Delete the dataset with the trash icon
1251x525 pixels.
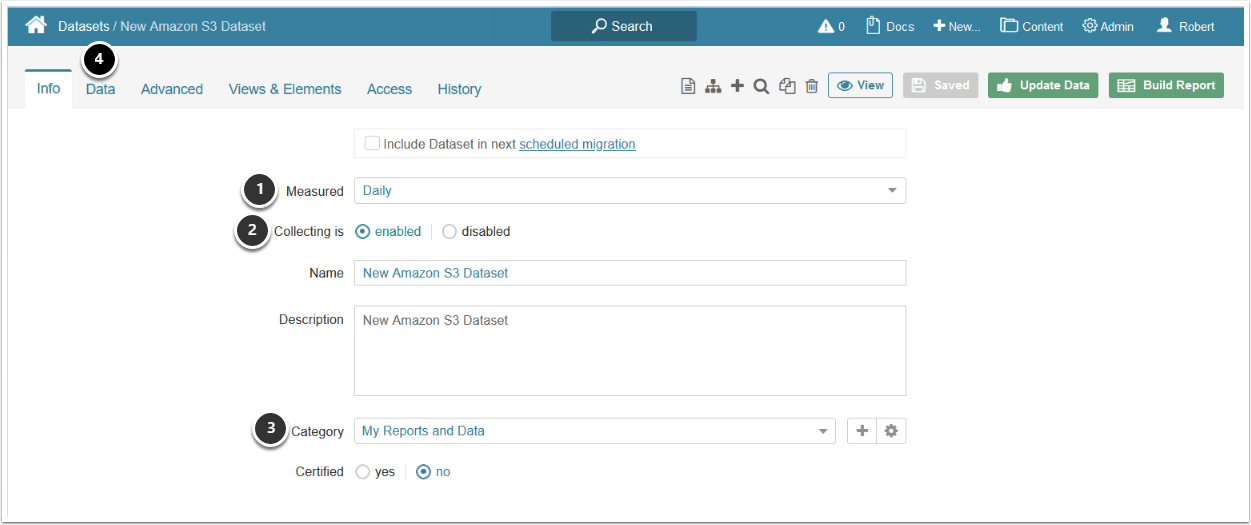coord(812,86)
